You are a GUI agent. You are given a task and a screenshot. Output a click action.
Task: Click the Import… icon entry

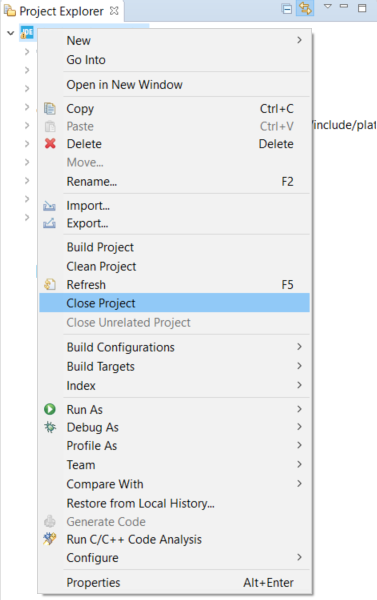(x=49, y=206)
